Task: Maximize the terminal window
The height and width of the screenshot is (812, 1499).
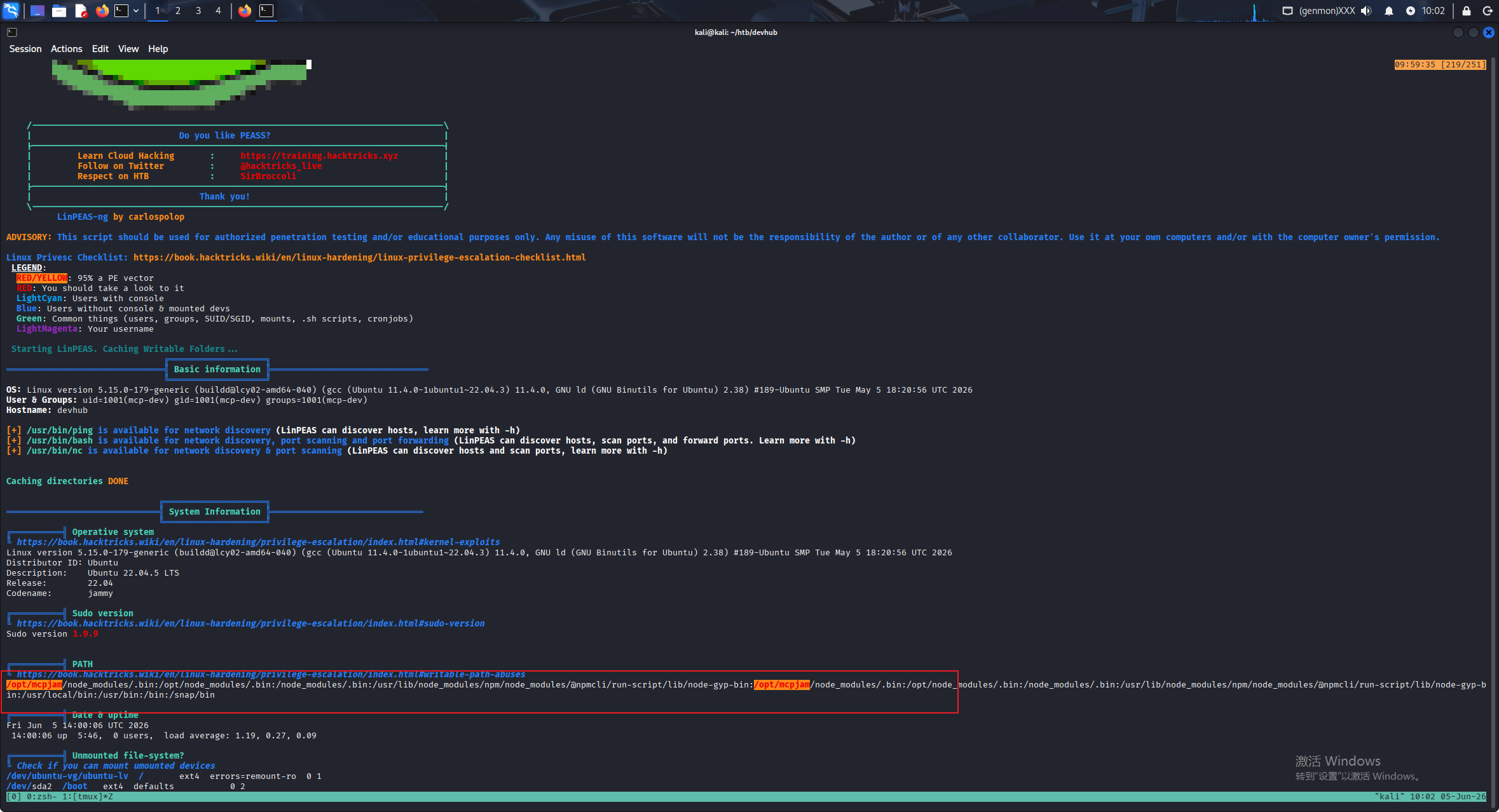Action: pos(1474,32)
